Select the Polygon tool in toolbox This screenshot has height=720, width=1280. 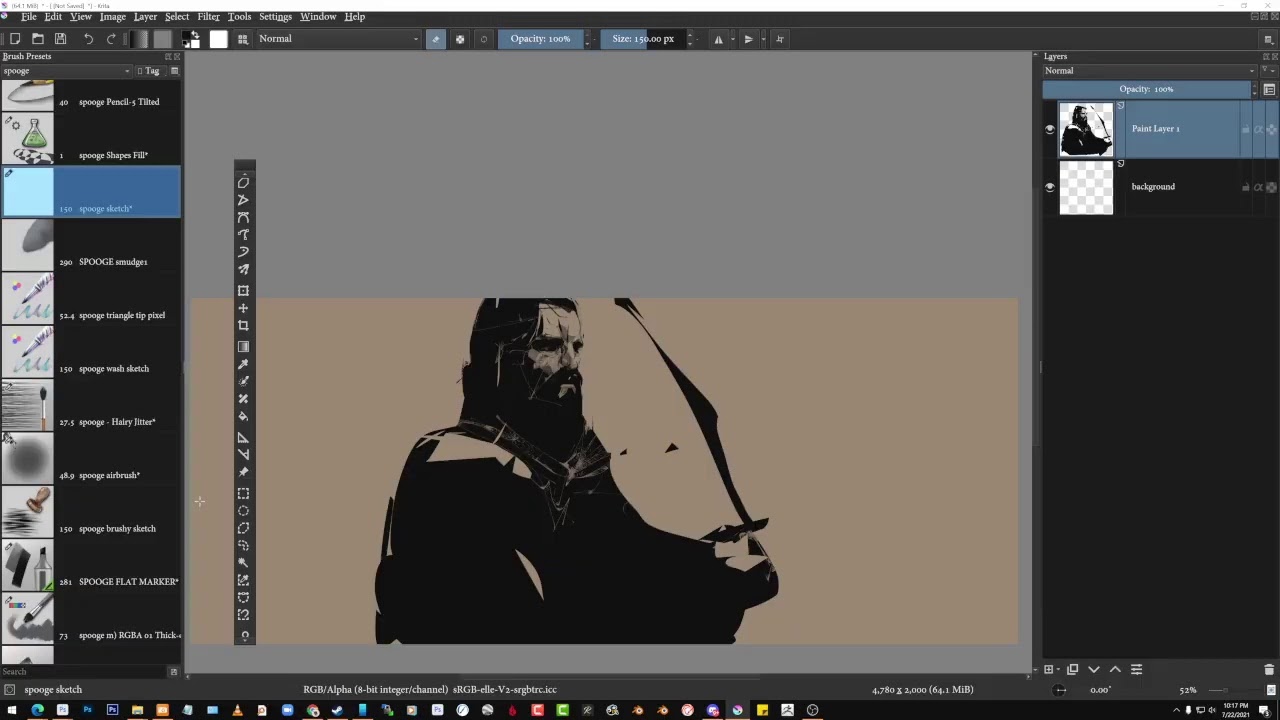pyautogui.click(x=243, y=182)
